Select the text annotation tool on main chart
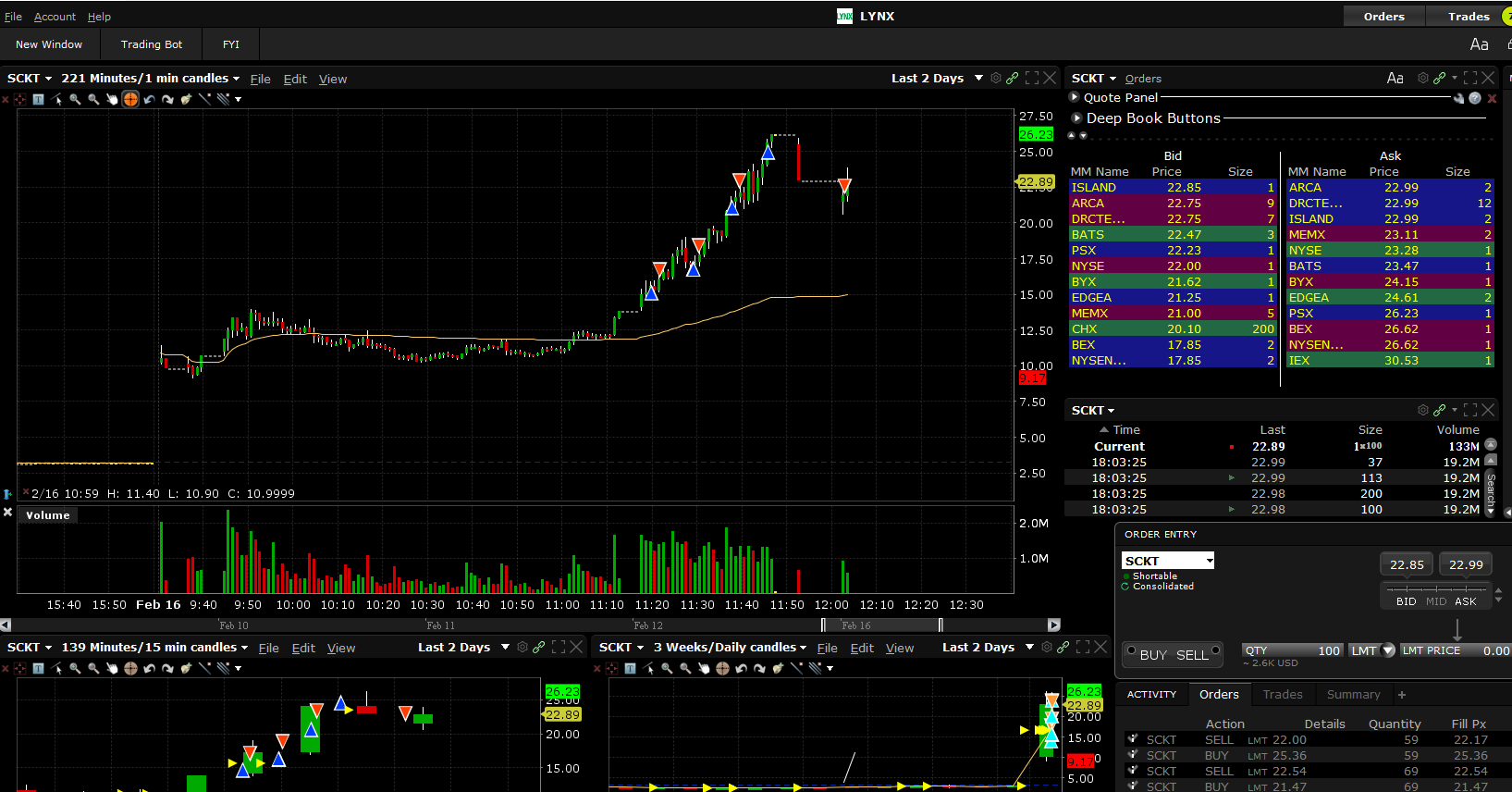Screen dimensions: 1512x792 pyautogui.click(x=38, y=99)
